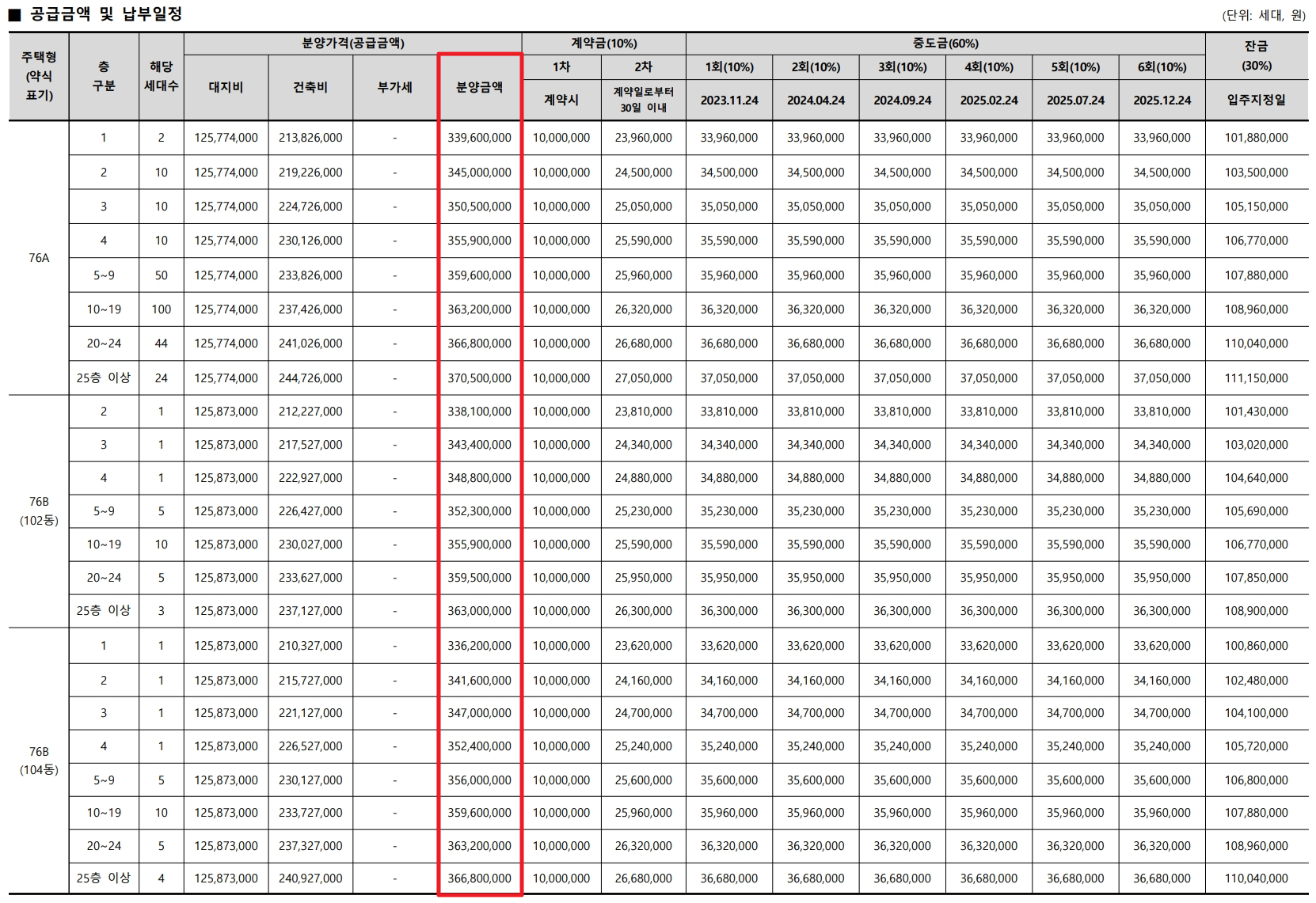Click the 212,227,000 건축비 cell
This screenshot has height=903, width=1316.
tap(310, 412)
